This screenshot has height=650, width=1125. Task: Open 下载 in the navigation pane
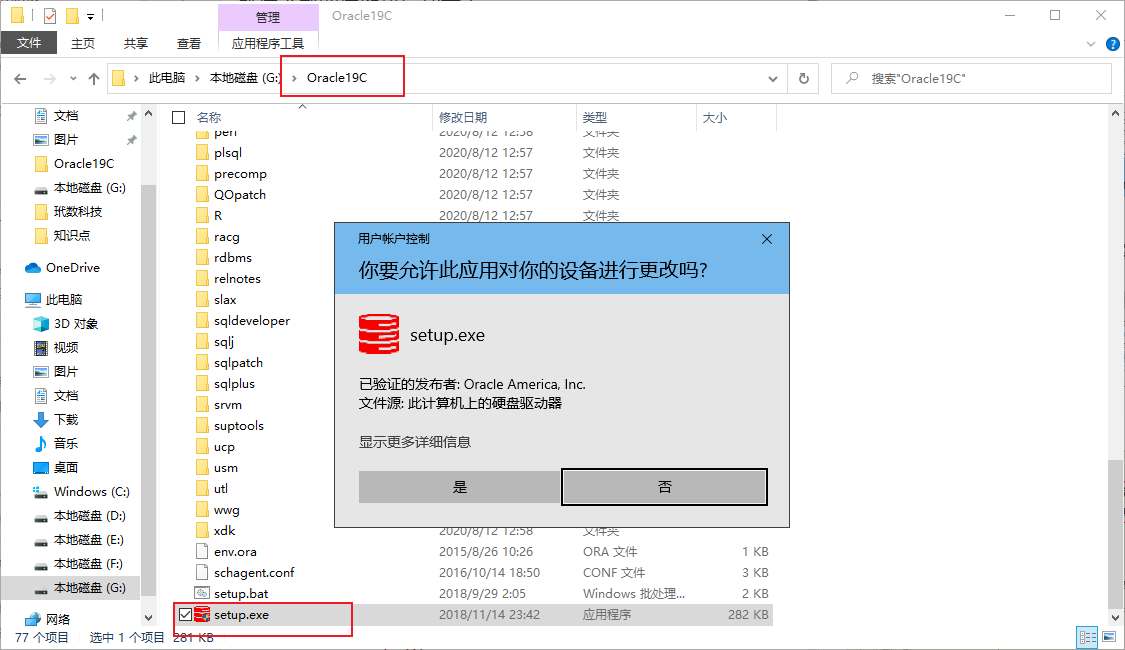66,420
